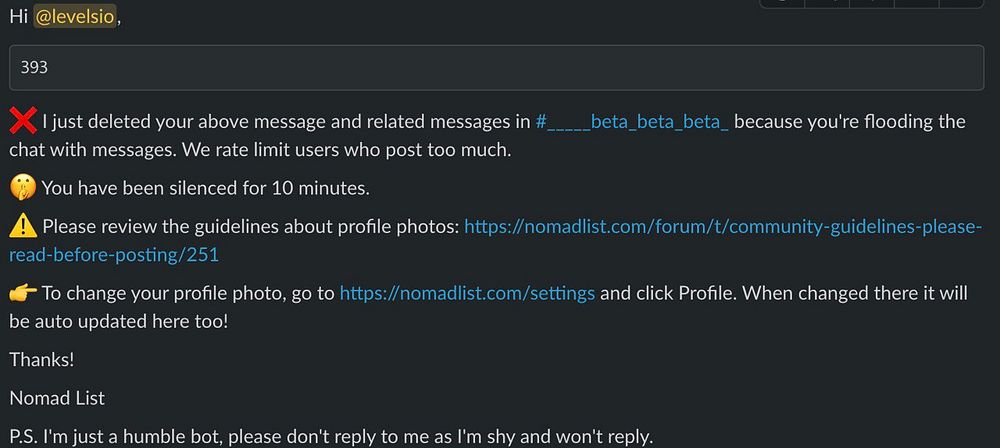Click the 'Nomad List' signature text
Viewport: 1000px width, 448px height.
pos(57,398)
